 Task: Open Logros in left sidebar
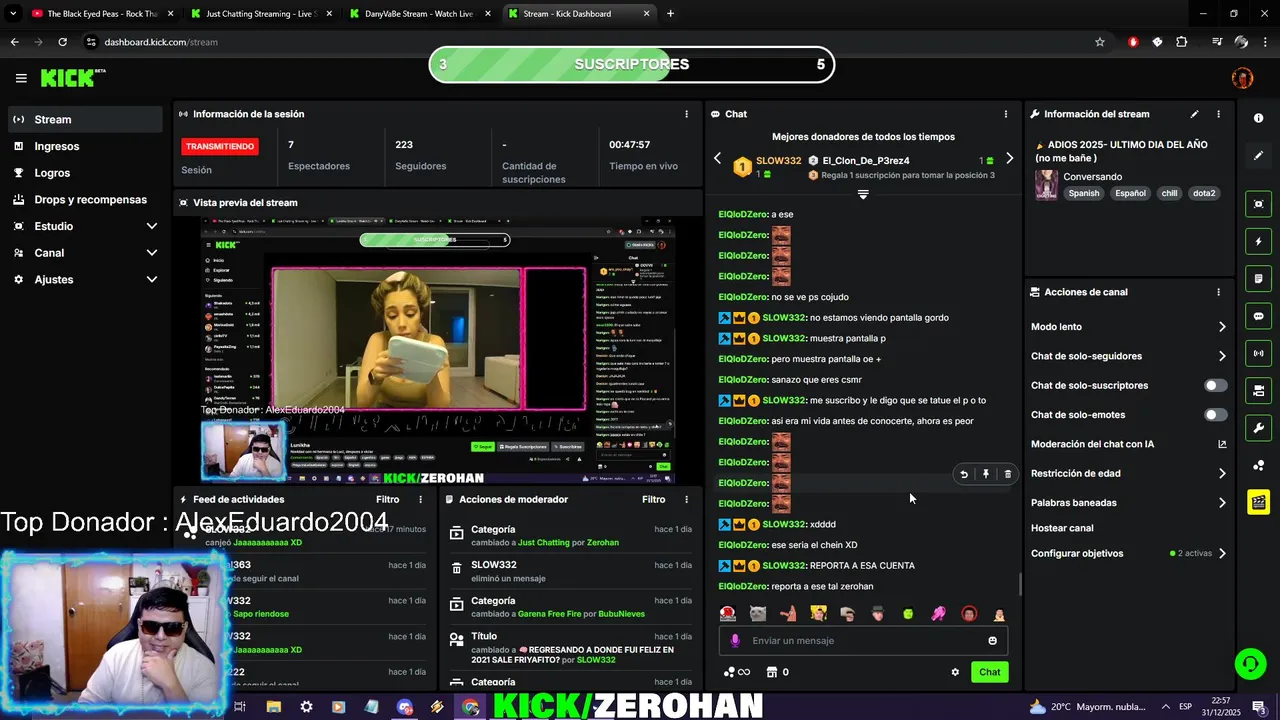point(85,173)
